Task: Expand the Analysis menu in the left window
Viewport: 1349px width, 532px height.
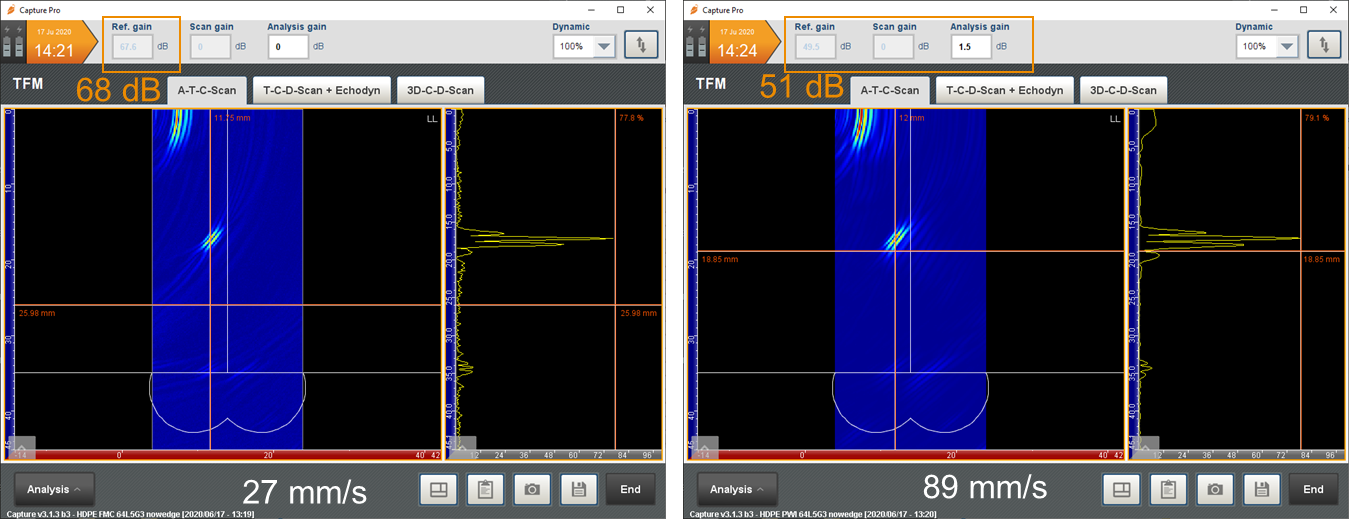Action: pyautogui.click(x=54, y=489)
